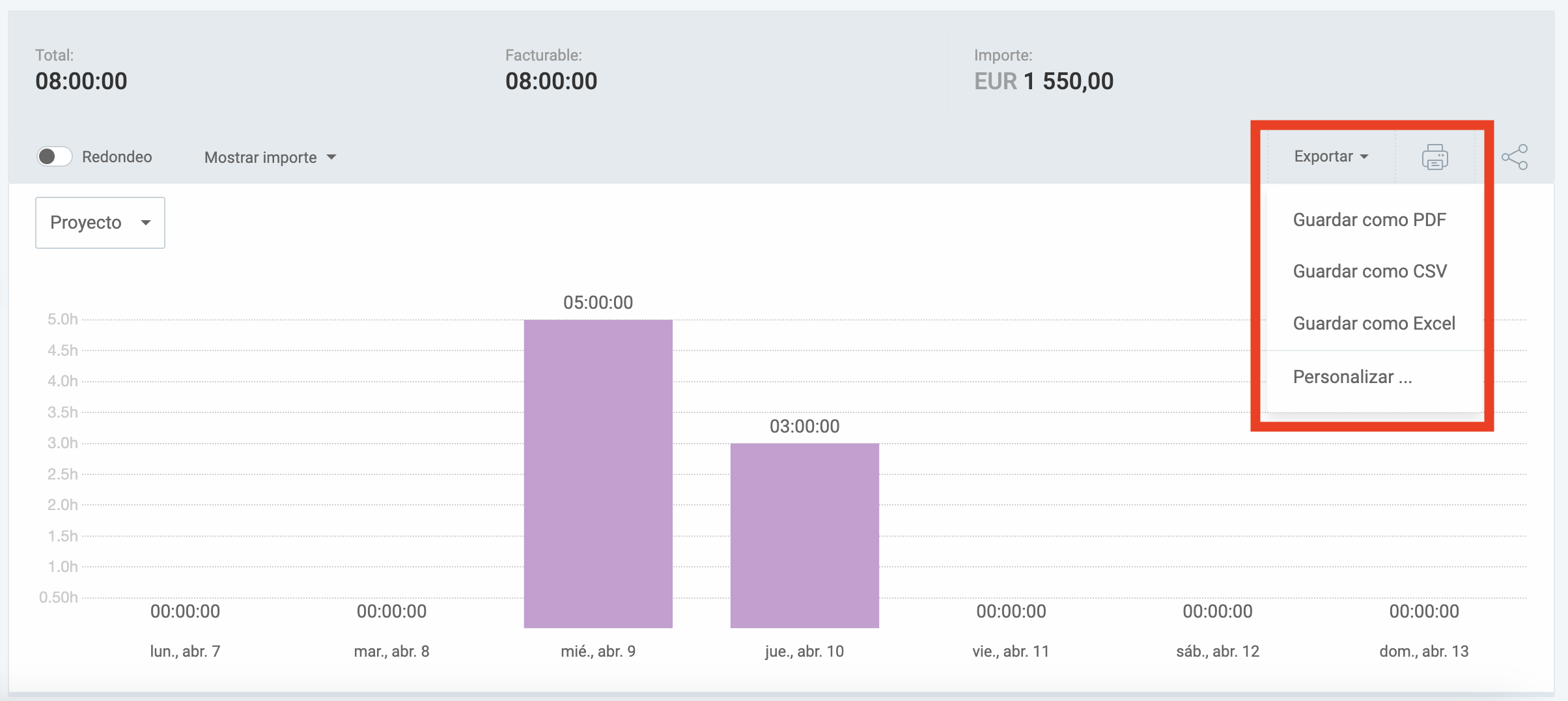
Task: Click the lun., abr. 7 date label
Action: [185, 651]
